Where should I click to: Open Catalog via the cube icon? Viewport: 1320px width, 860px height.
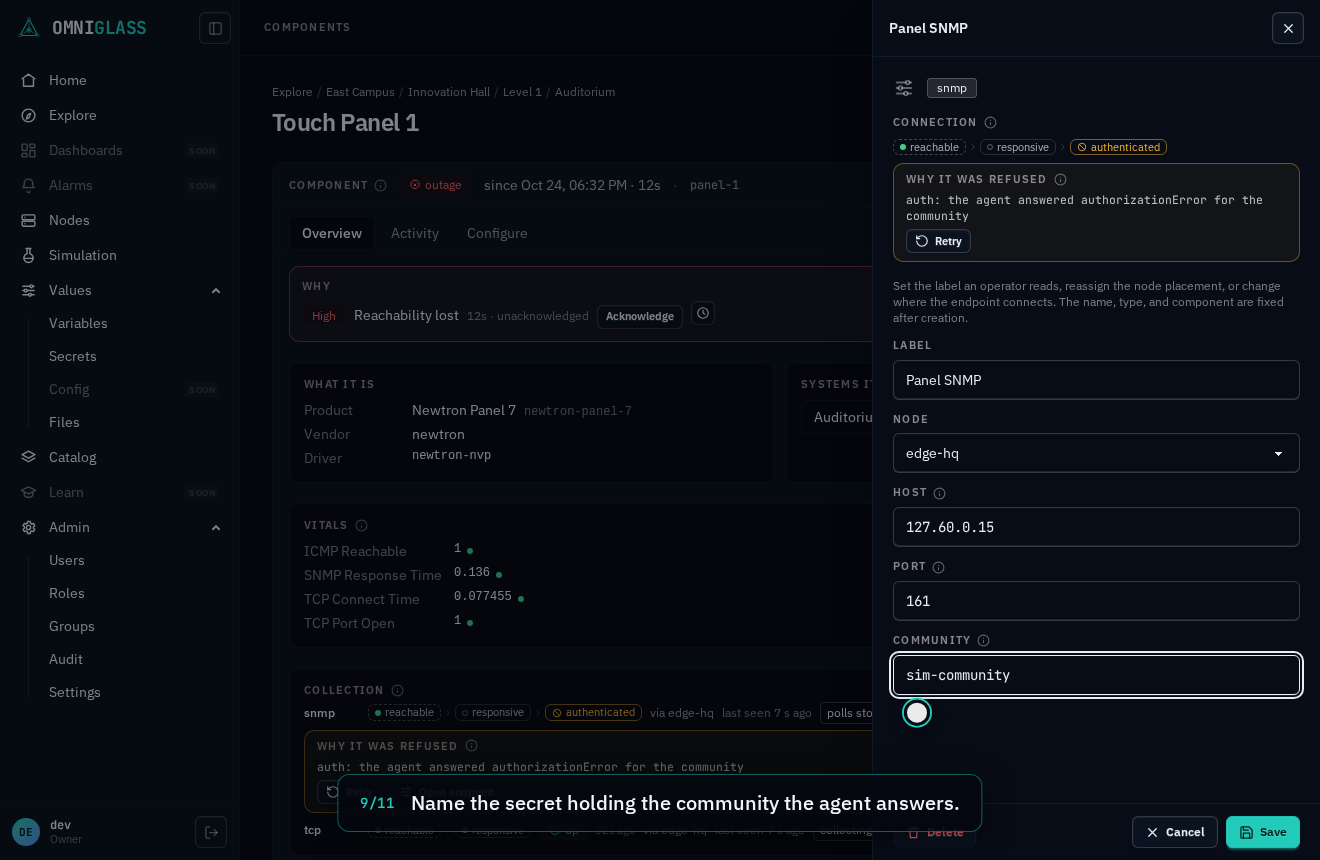click(29, 457)
